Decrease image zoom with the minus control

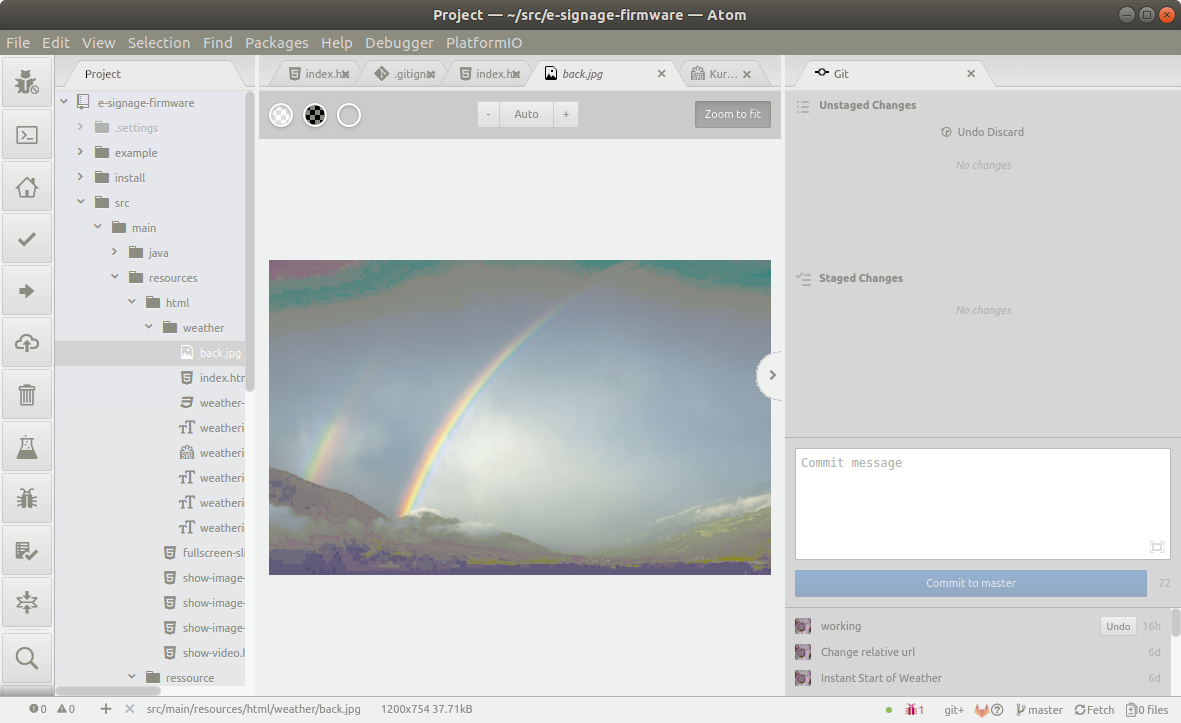[x=487, y=114]
